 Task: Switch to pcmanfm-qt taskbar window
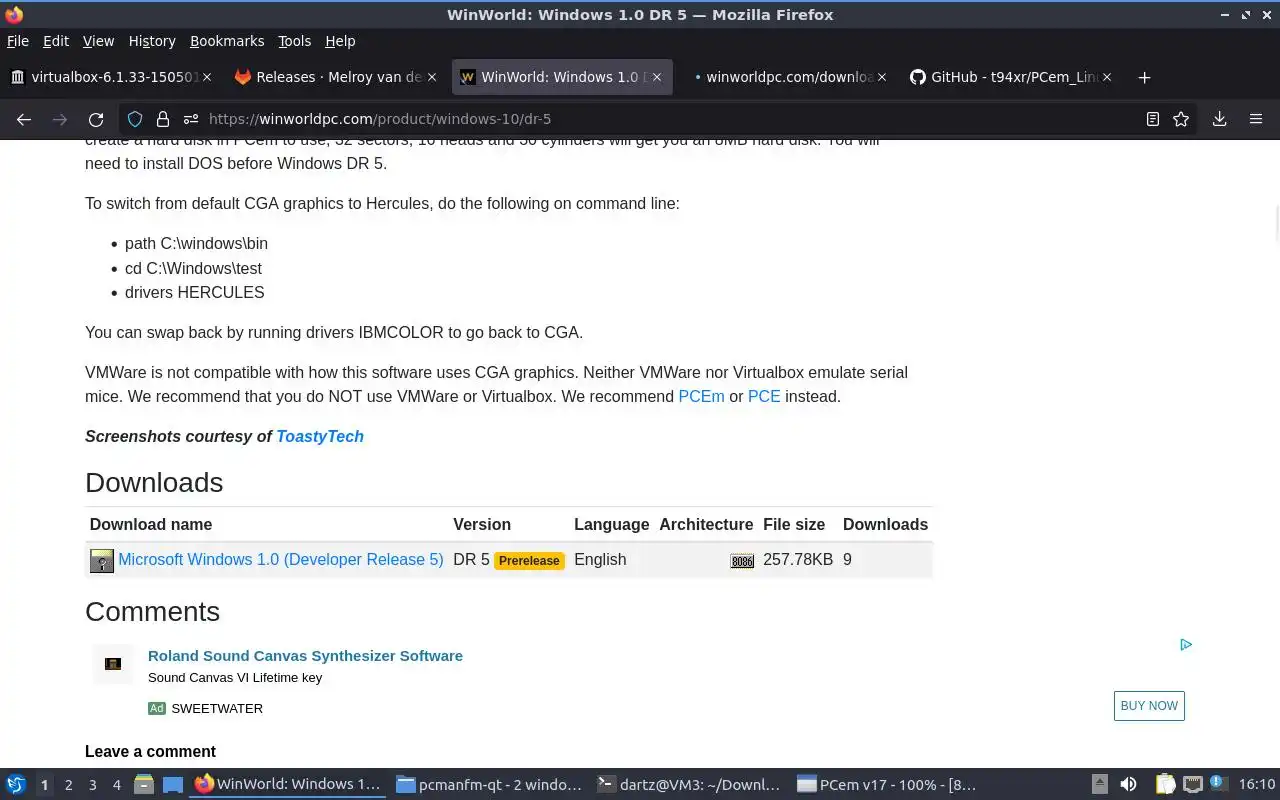489,784
